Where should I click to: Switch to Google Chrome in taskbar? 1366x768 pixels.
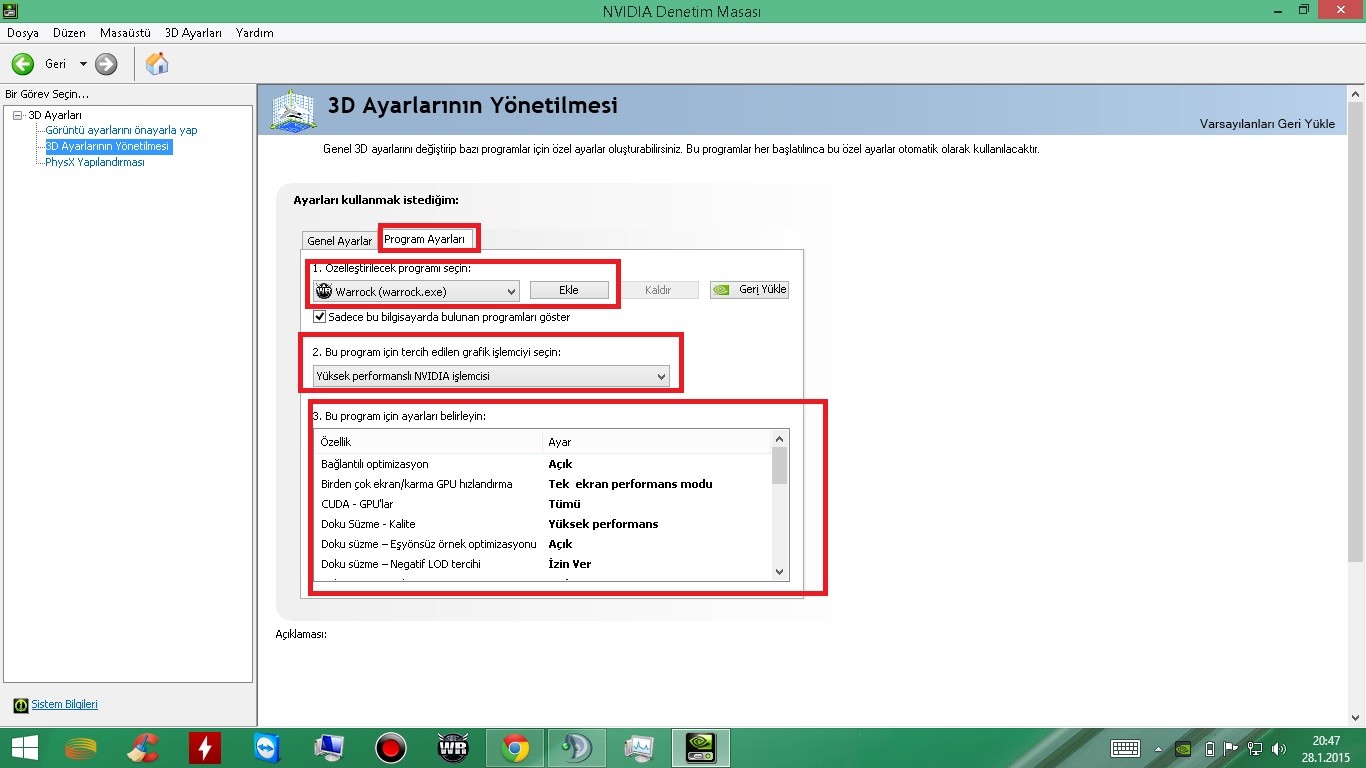coord(515,748)
